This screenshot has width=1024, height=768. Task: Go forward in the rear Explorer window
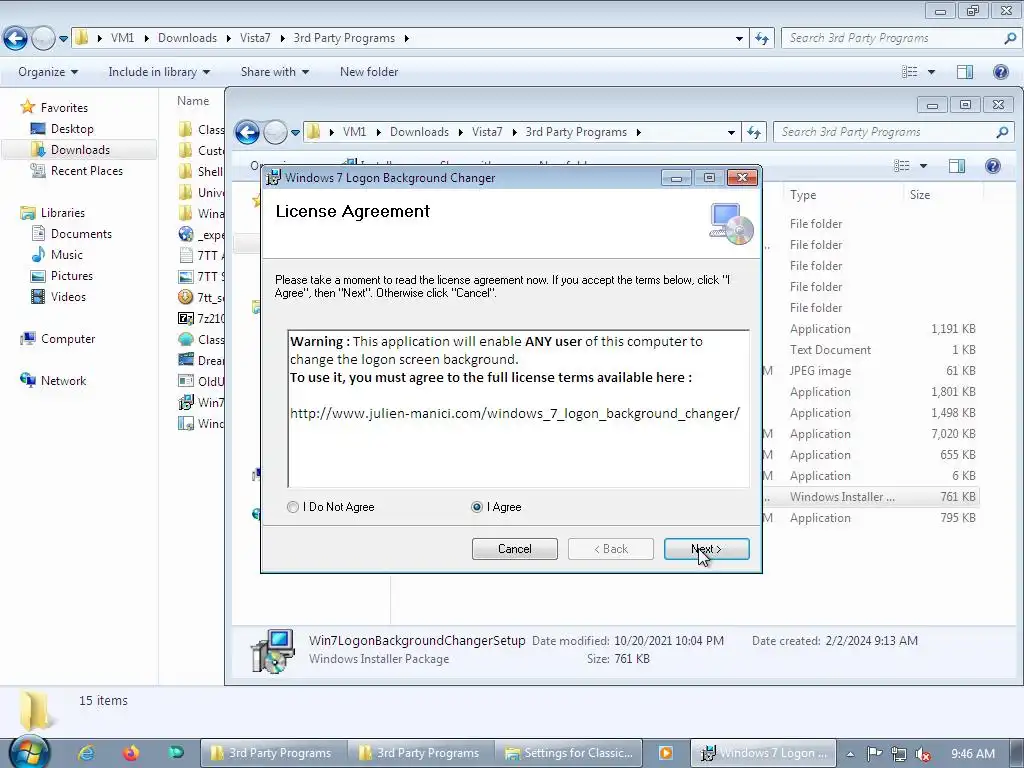coord(43,39)
